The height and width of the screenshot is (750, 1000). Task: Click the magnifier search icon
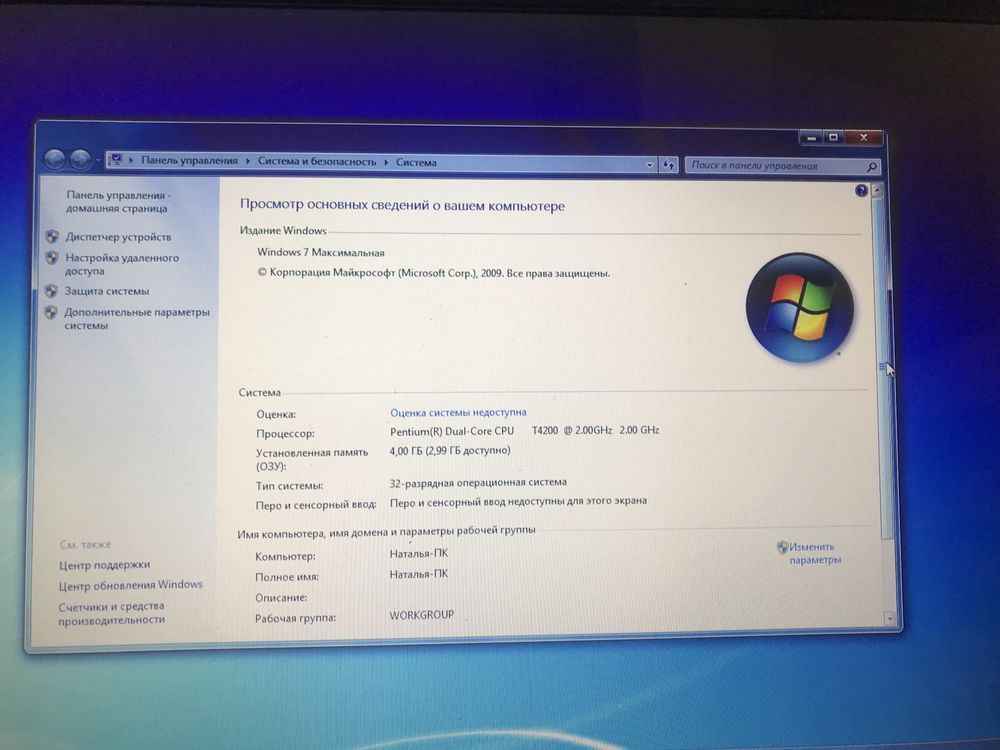coord(872,167)
